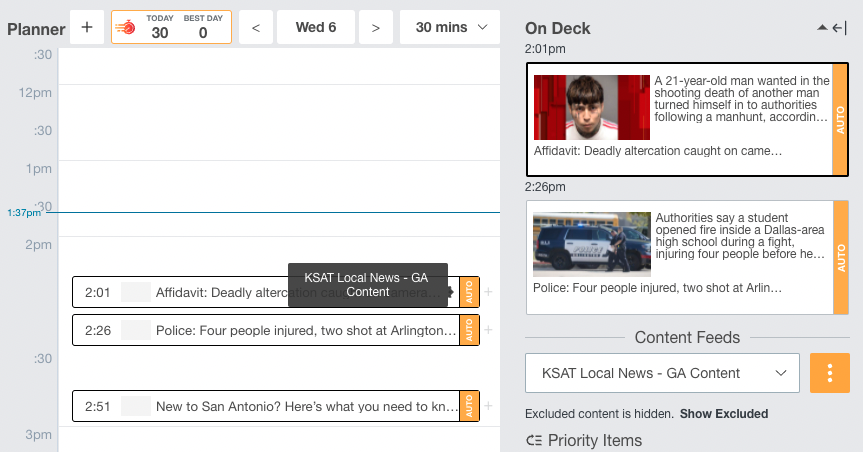Click the 'Police: Four people injured' On Deck title

pos(657,288)
